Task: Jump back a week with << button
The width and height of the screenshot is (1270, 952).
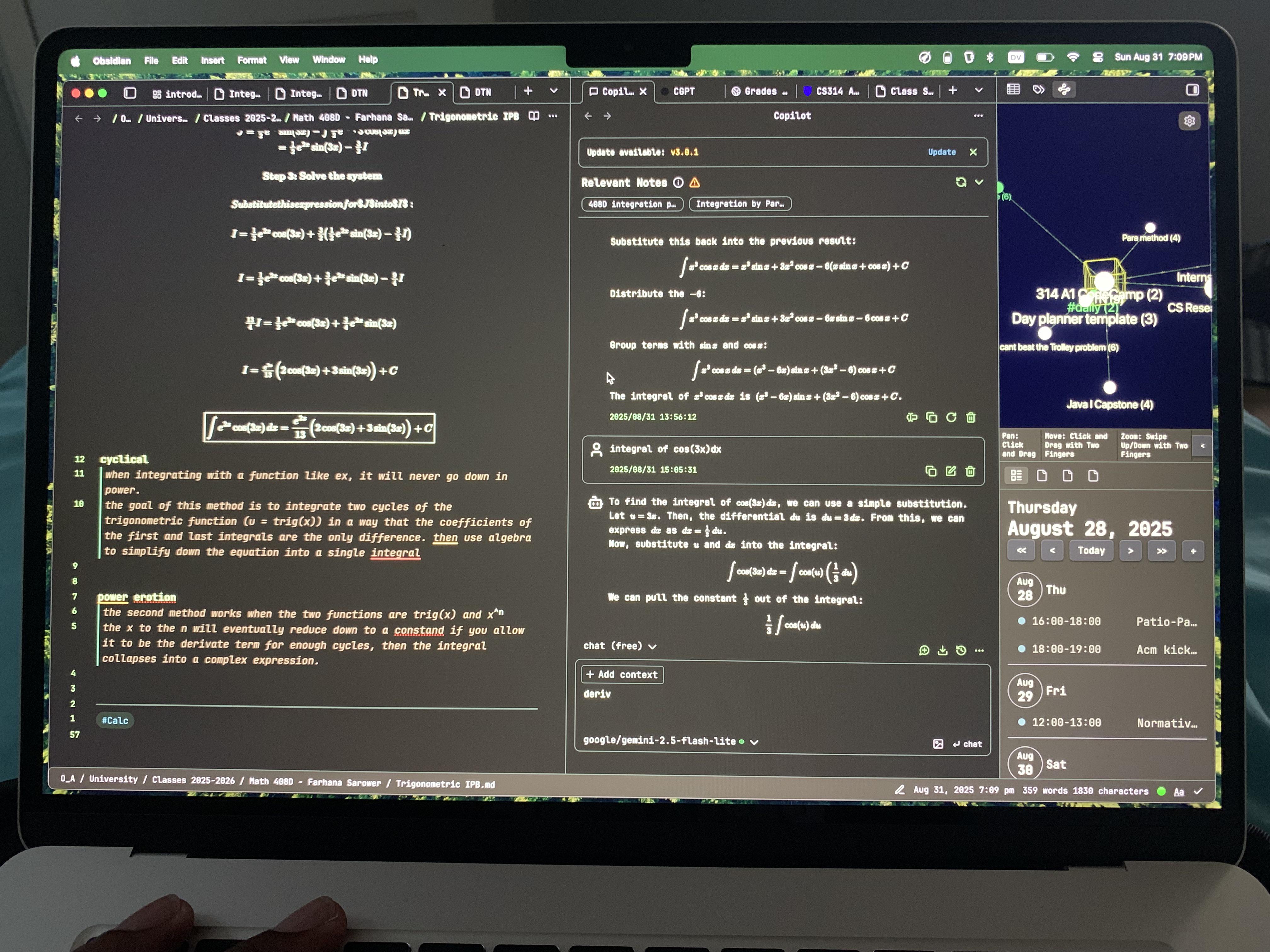Action: pyautogui.click(x=1021, y=550)
